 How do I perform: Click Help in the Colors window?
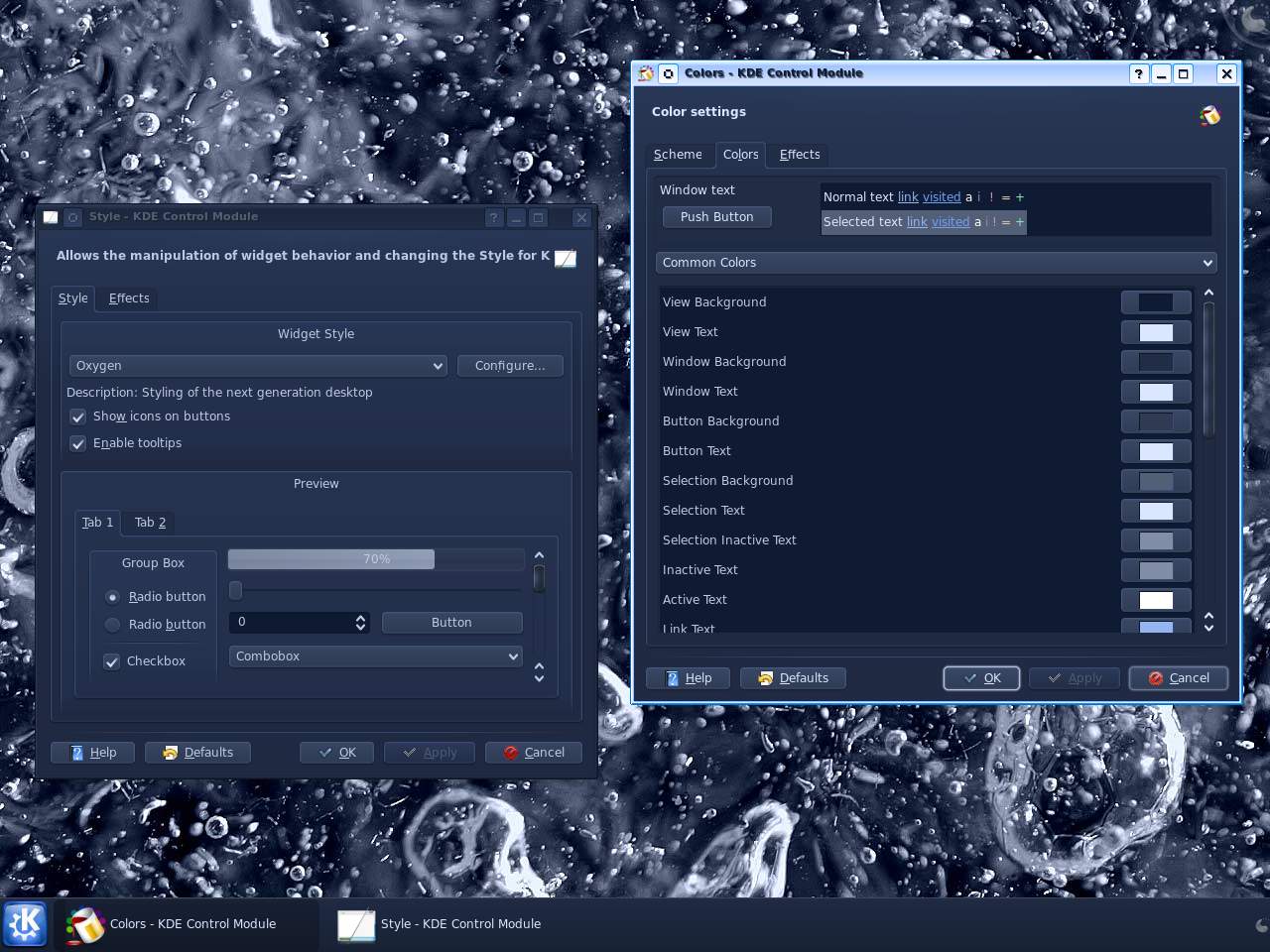pyautogui.click(x=689, y=678)
